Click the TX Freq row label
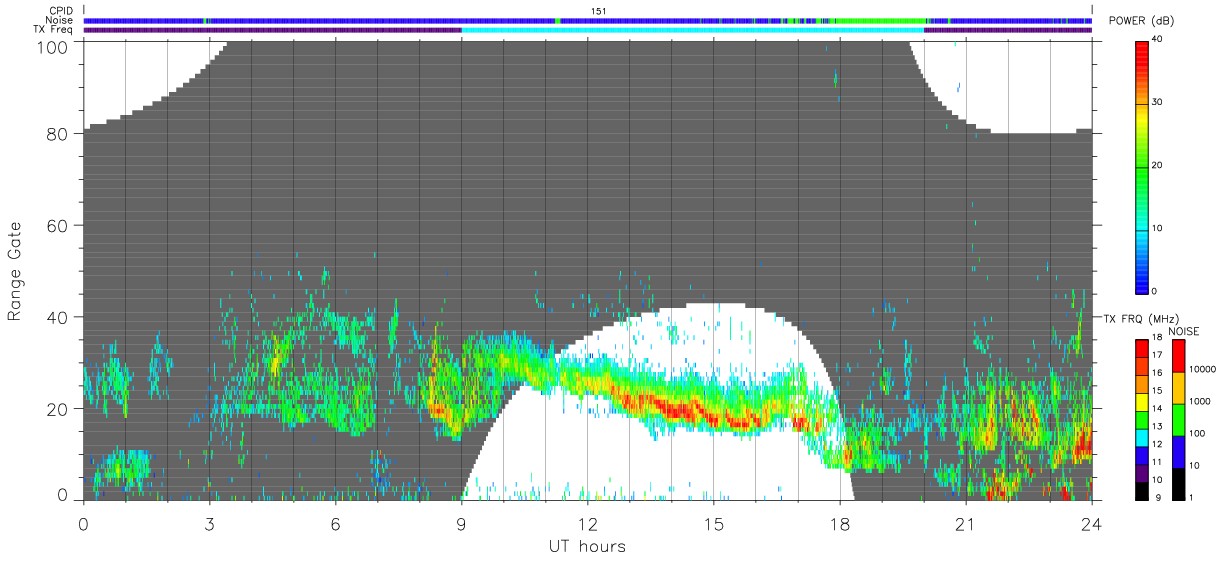 point(53,30)
